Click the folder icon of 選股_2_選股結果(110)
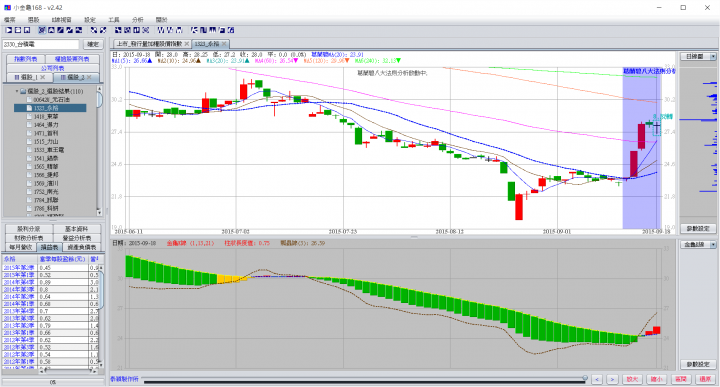Viewport: 720px width, 387px height. pyautogui.click(x=23, y=91)
